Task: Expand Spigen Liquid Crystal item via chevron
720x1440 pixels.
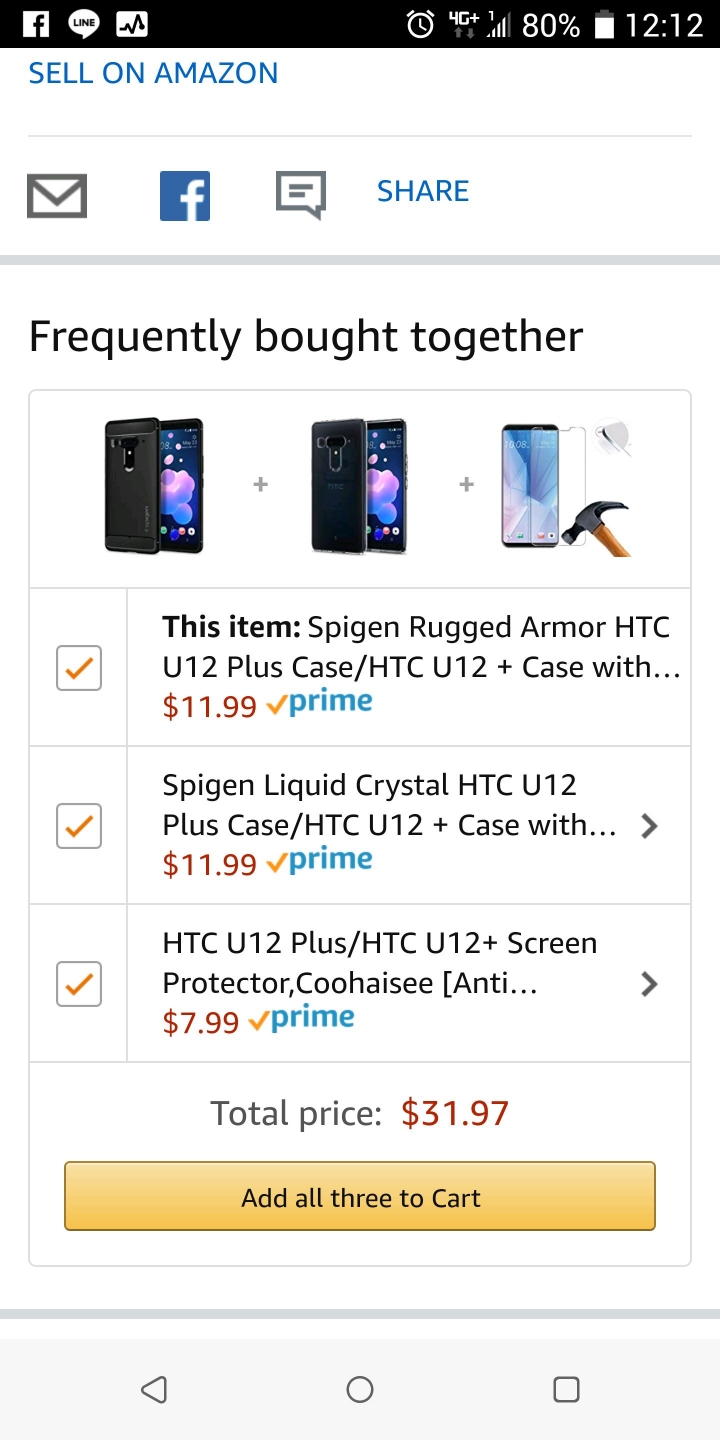Action: [x=649, y=826]
